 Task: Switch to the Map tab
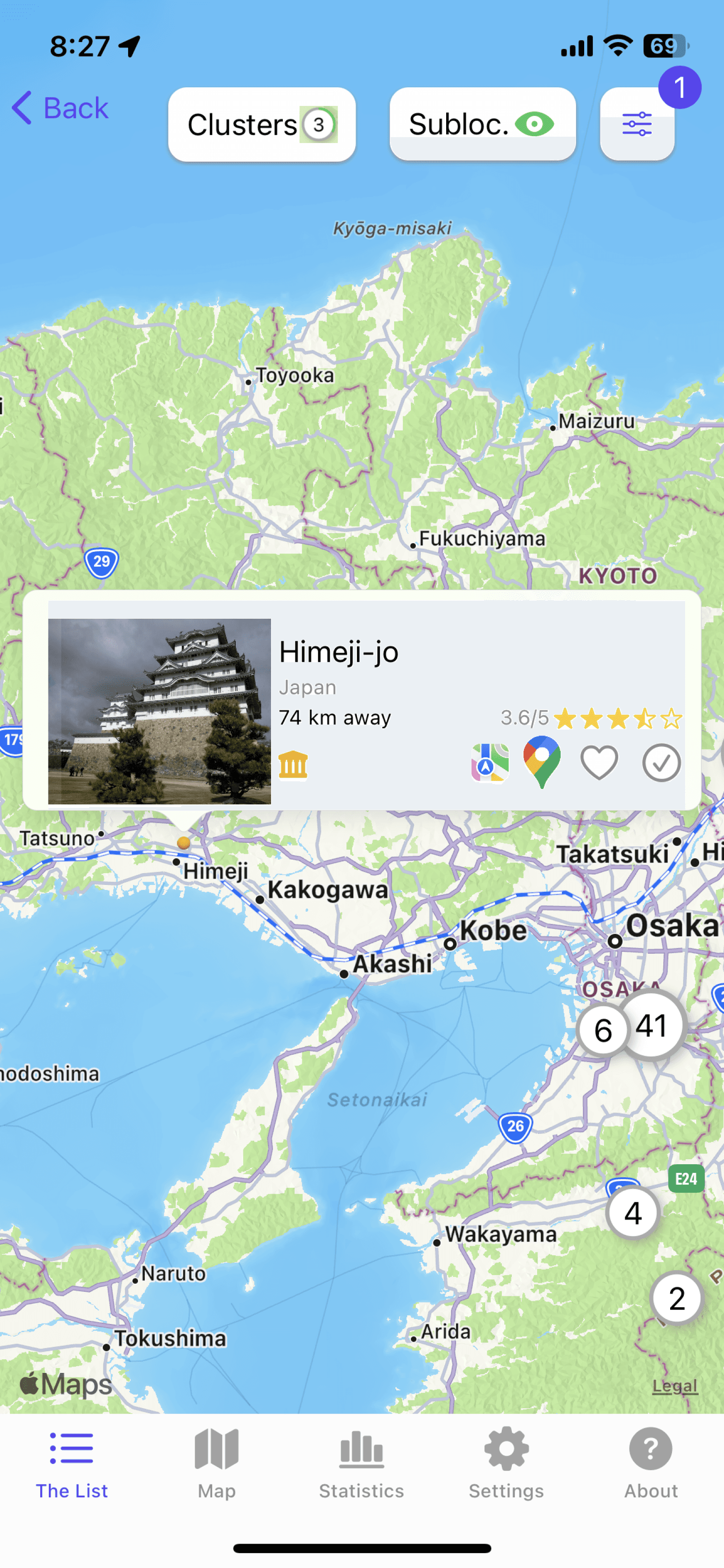click(217, 1463)
